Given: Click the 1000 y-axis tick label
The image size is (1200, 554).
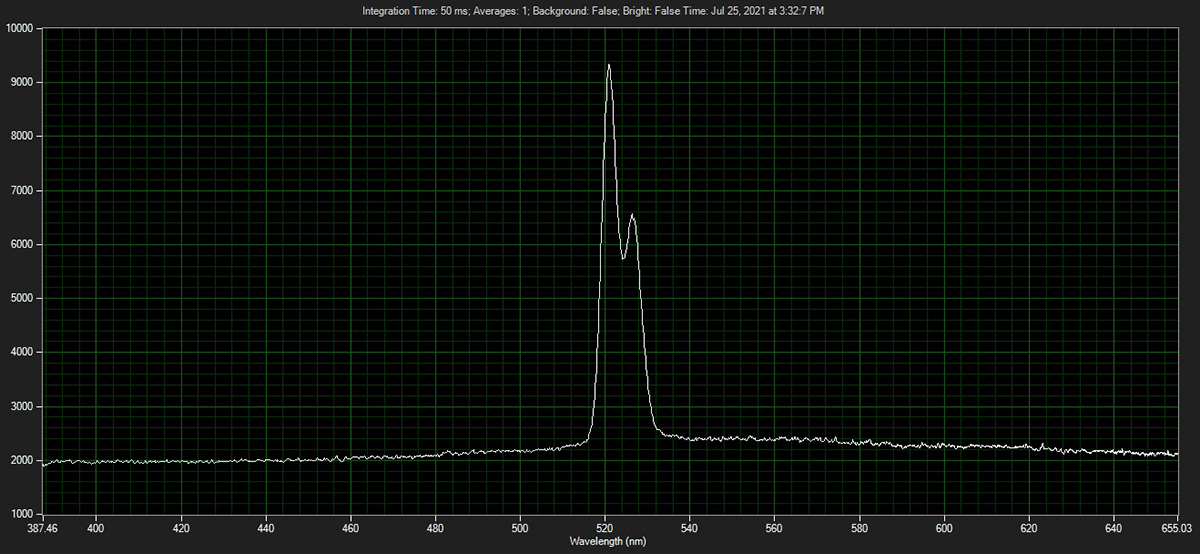Looking at the screenshot, I should click(21, 514).
